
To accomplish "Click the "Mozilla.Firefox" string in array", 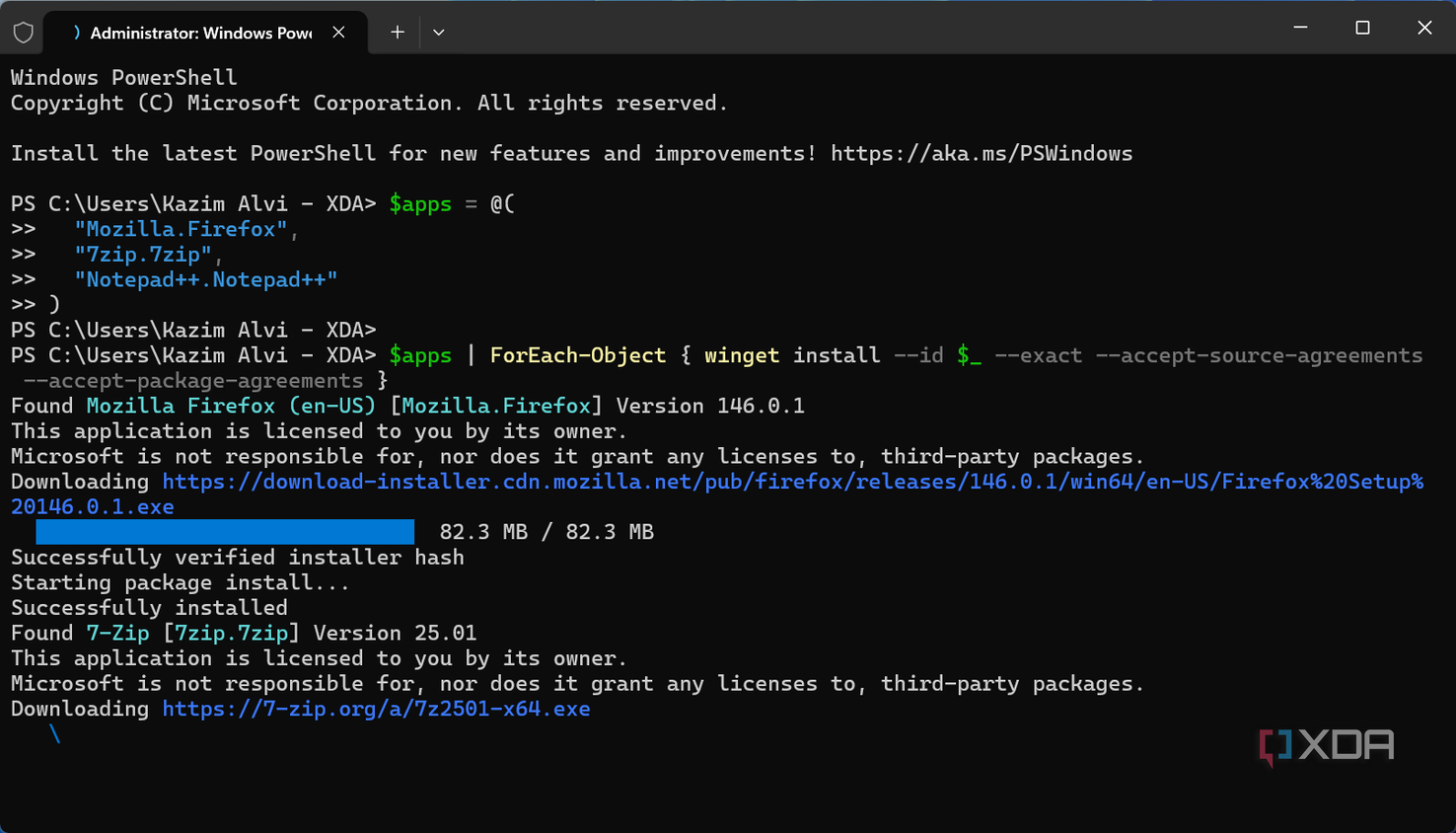I will click(181, 229).
